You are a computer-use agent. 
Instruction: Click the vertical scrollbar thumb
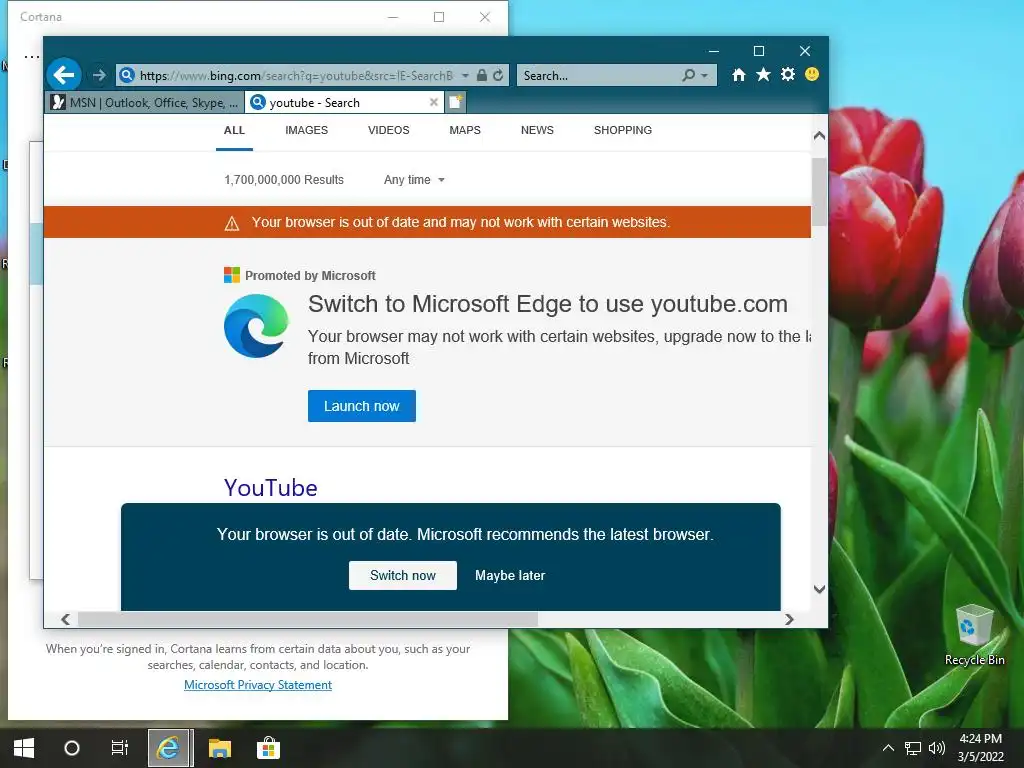pyautogui.click(x=820, y=192)
